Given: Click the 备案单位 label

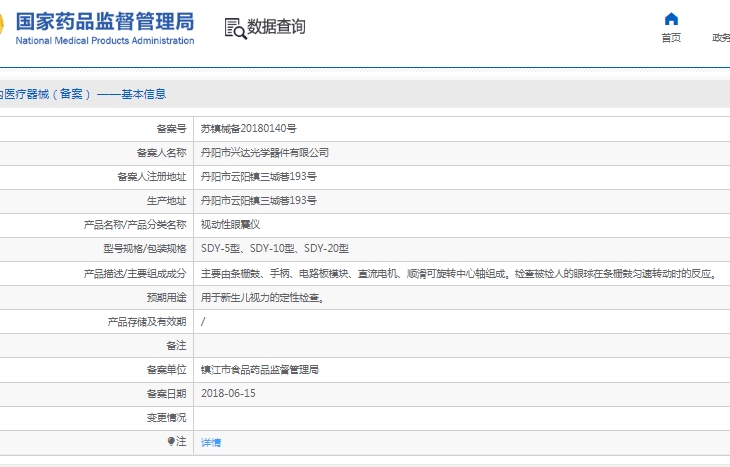Looking at the screenshot, I should click(x=167, y=370).
